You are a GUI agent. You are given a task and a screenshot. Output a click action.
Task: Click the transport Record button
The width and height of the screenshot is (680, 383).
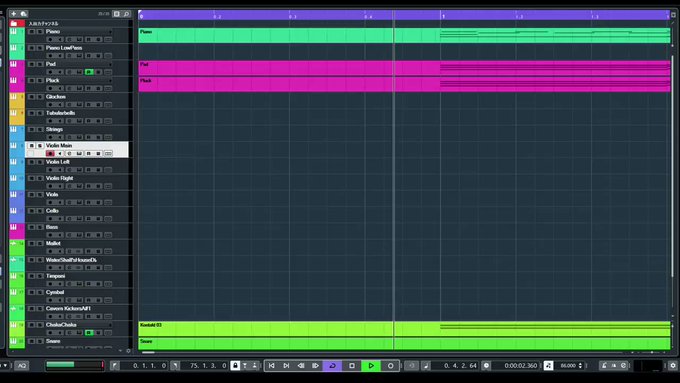point(390,366)
